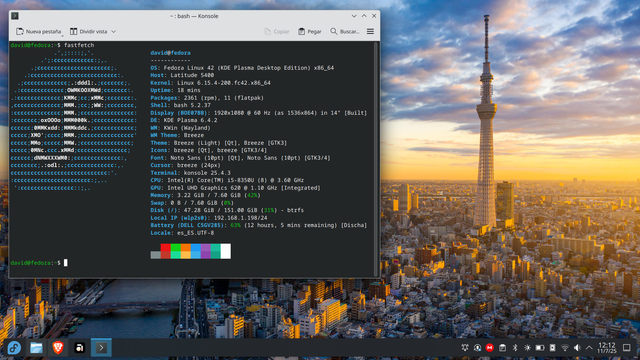Click the 'Packages: 2361 (rpm)' line
This screenshot has width=640, height=360.
[x=207, y=98]
